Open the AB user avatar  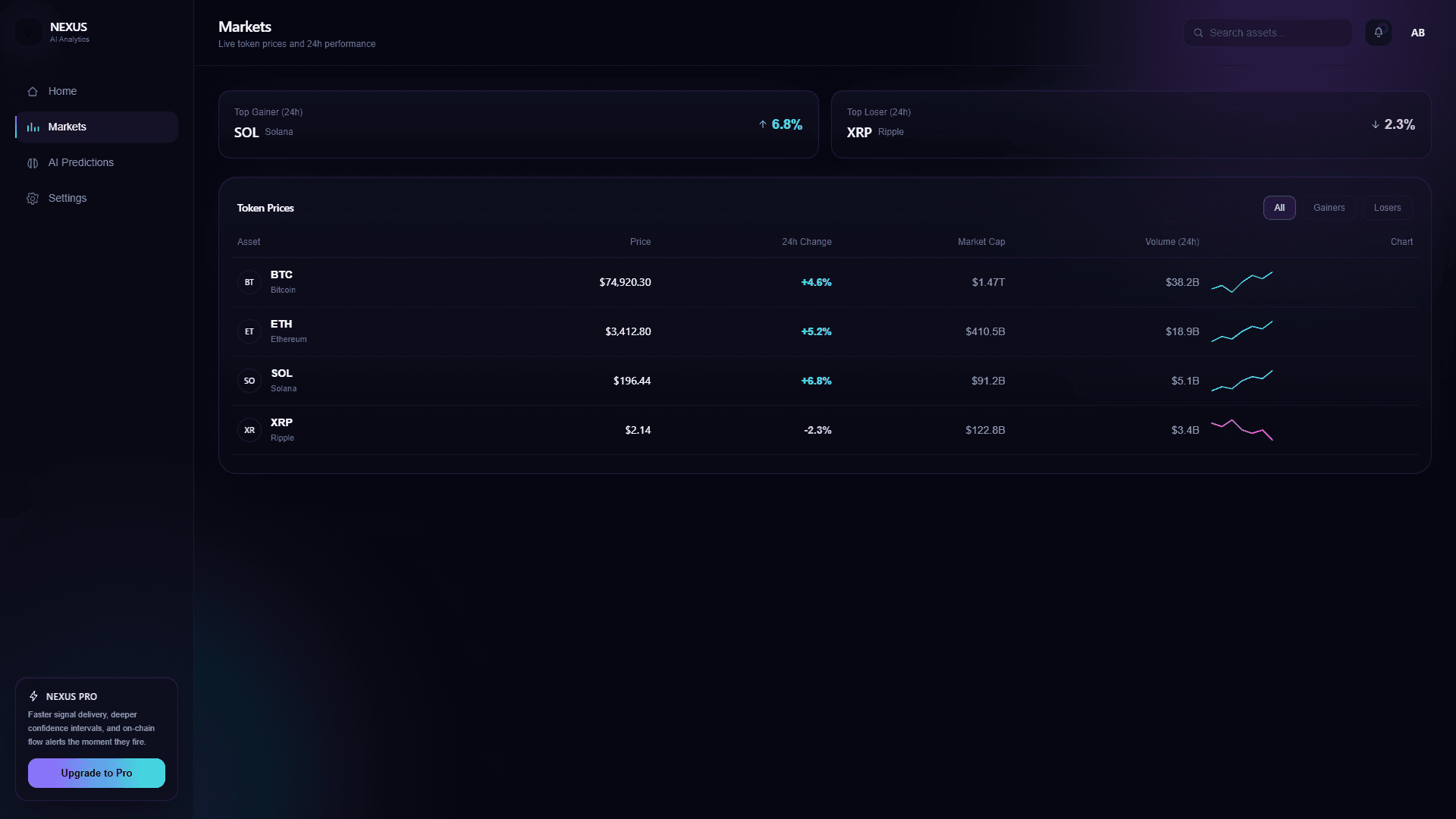(1418, 33)
